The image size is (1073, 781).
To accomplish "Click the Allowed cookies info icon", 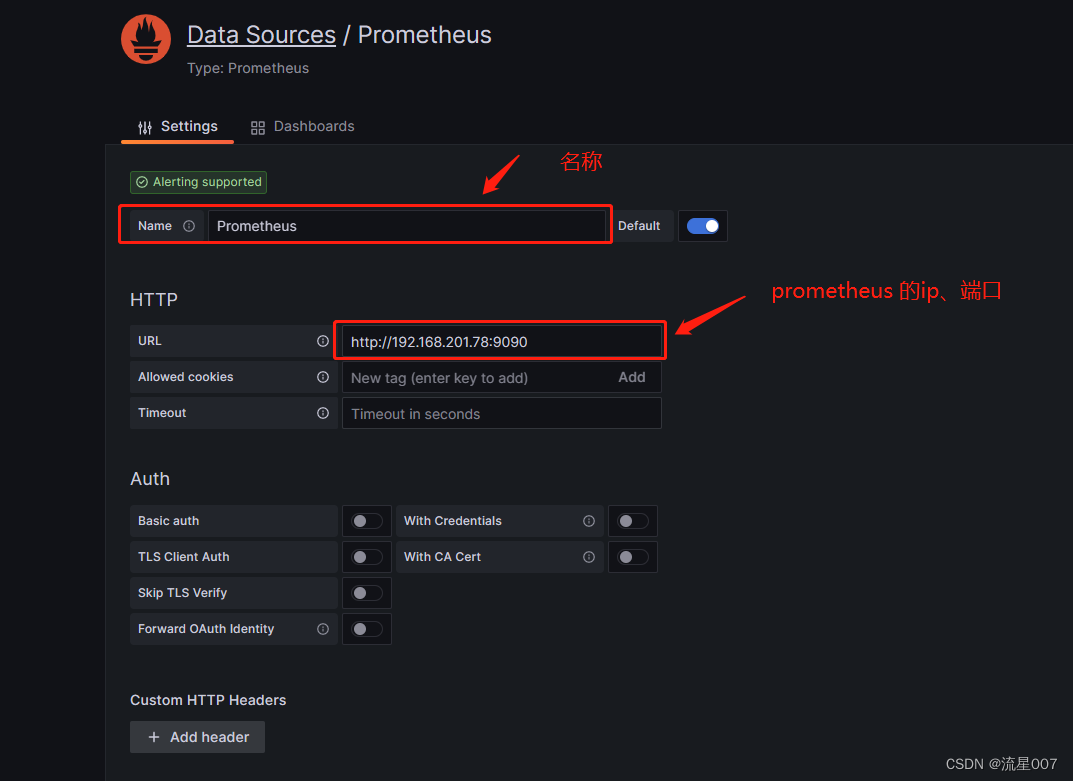I will pos(322,377).
